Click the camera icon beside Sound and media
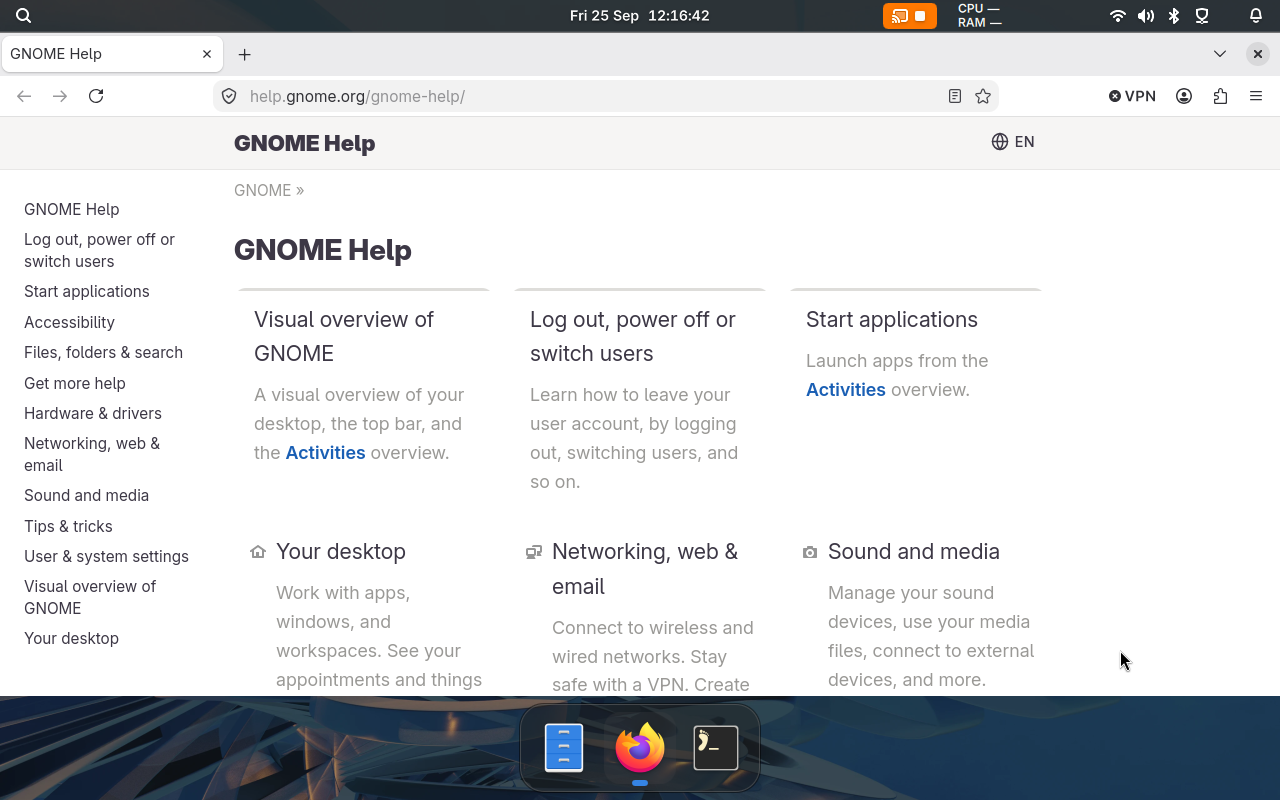This screenshot has height=800, width=1280. [810, 552]
